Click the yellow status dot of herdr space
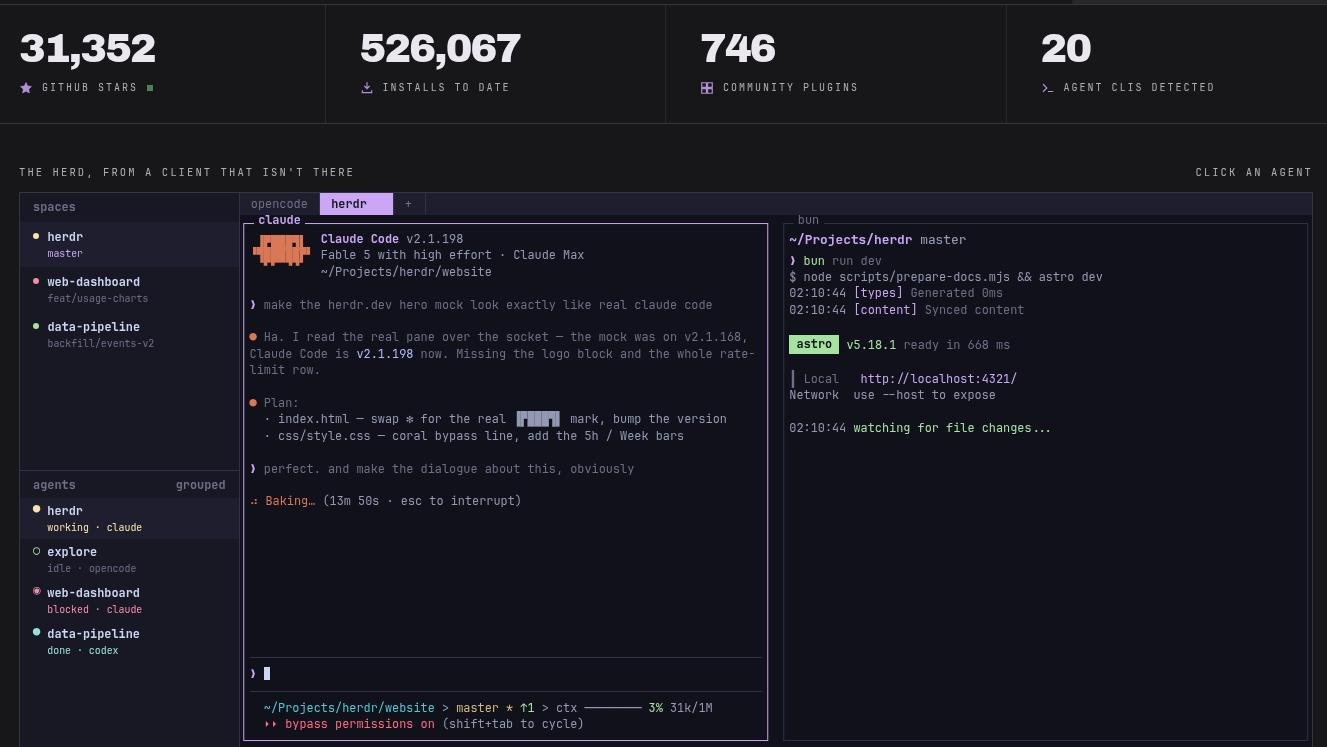 (x=36, y=237)
